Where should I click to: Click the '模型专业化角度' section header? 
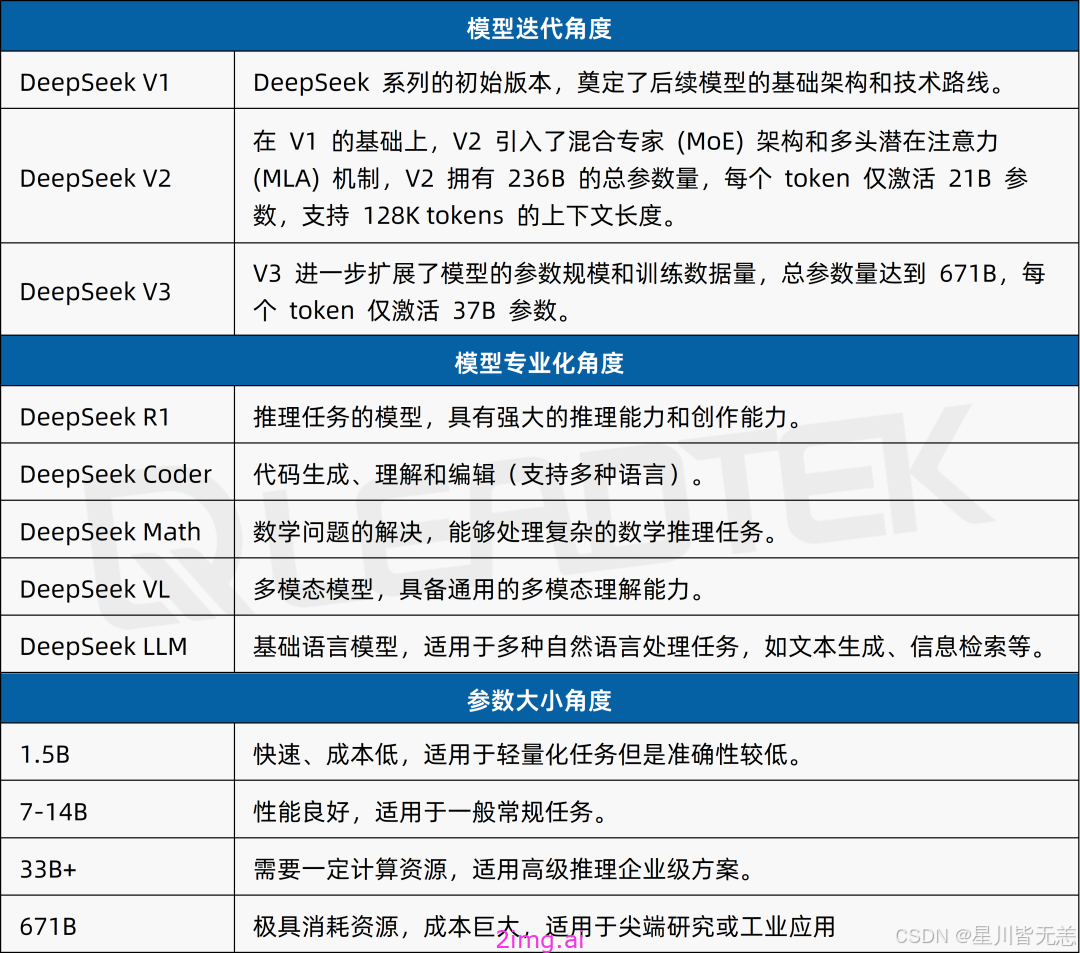tap(539, 363)
